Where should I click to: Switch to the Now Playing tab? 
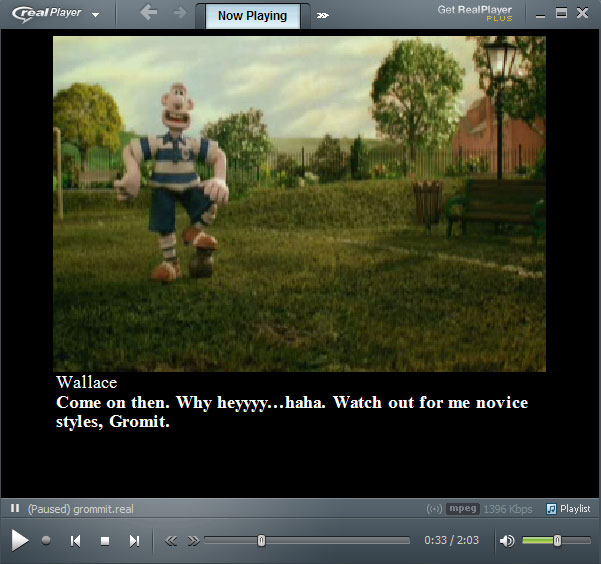pos(252,16)
